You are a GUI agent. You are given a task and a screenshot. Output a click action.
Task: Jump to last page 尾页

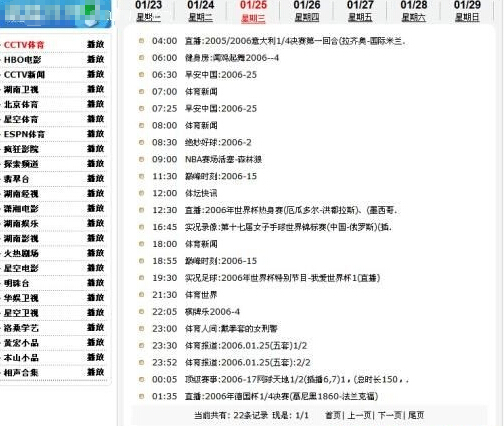click(416, 415)
